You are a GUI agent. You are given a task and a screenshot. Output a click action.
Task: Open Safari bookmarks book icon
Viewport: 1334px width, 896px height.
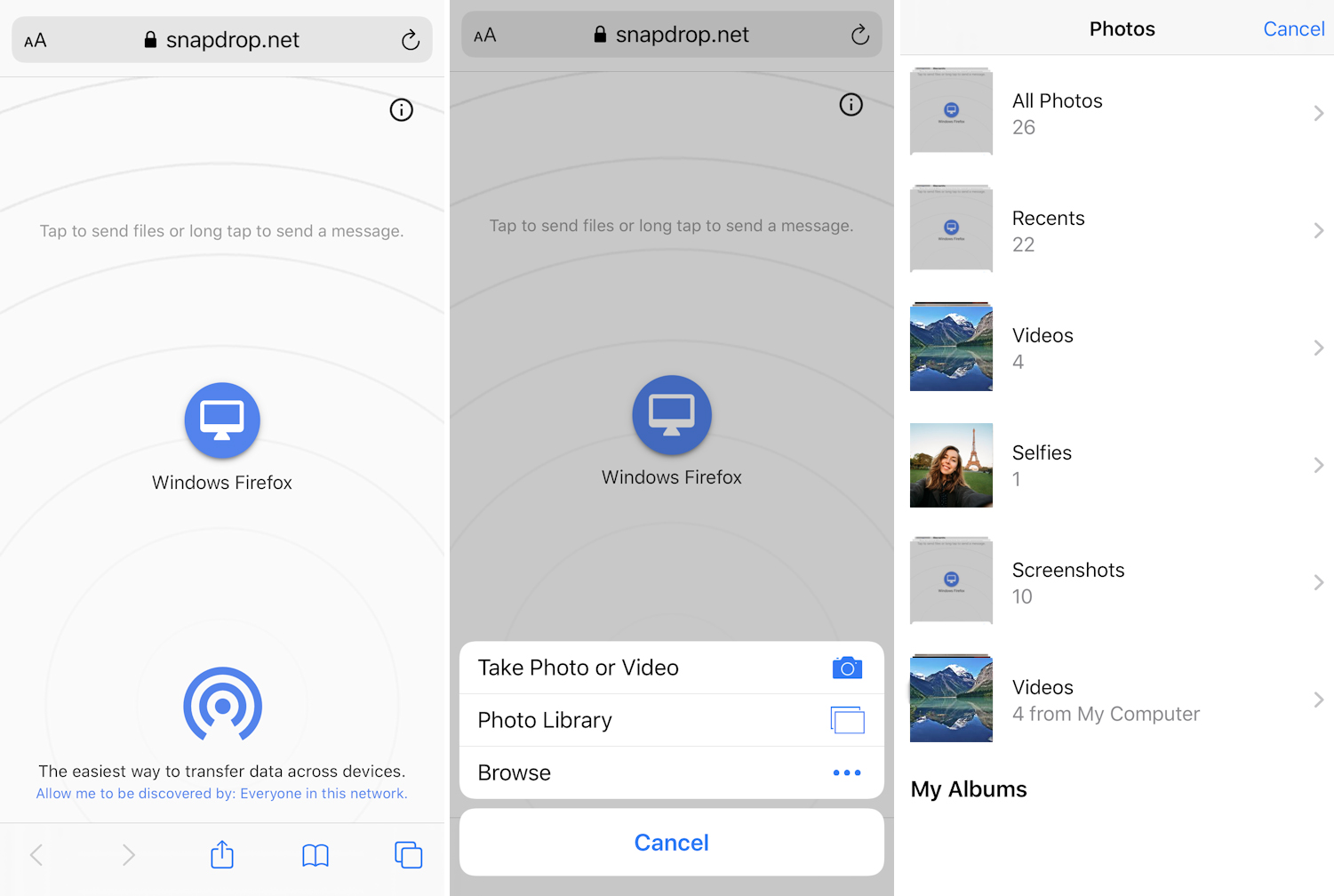[x=316, y=855]
